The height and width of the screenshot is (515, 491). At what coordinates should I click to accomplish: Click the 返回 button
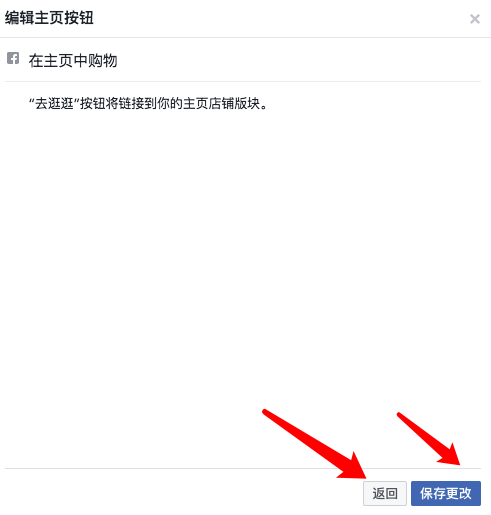tap(385, 493)
